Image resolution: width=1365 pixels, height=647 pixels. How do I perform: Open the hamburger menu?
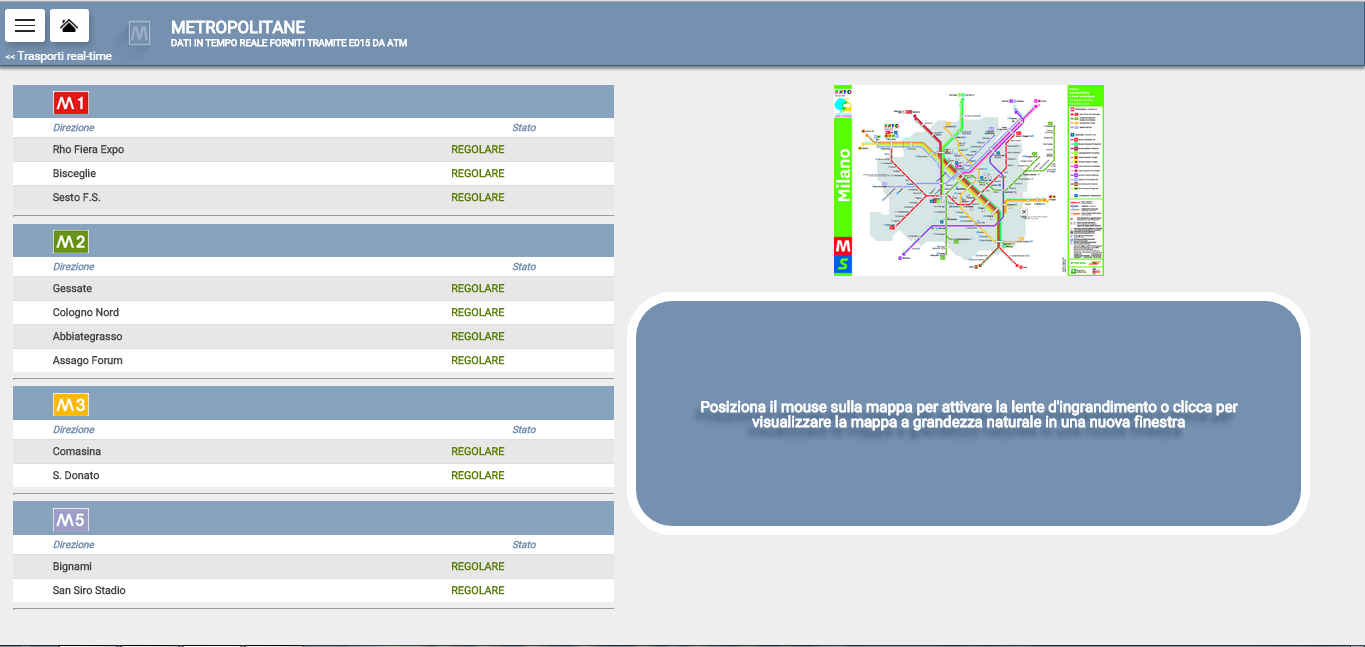click(x=25, y=25)
